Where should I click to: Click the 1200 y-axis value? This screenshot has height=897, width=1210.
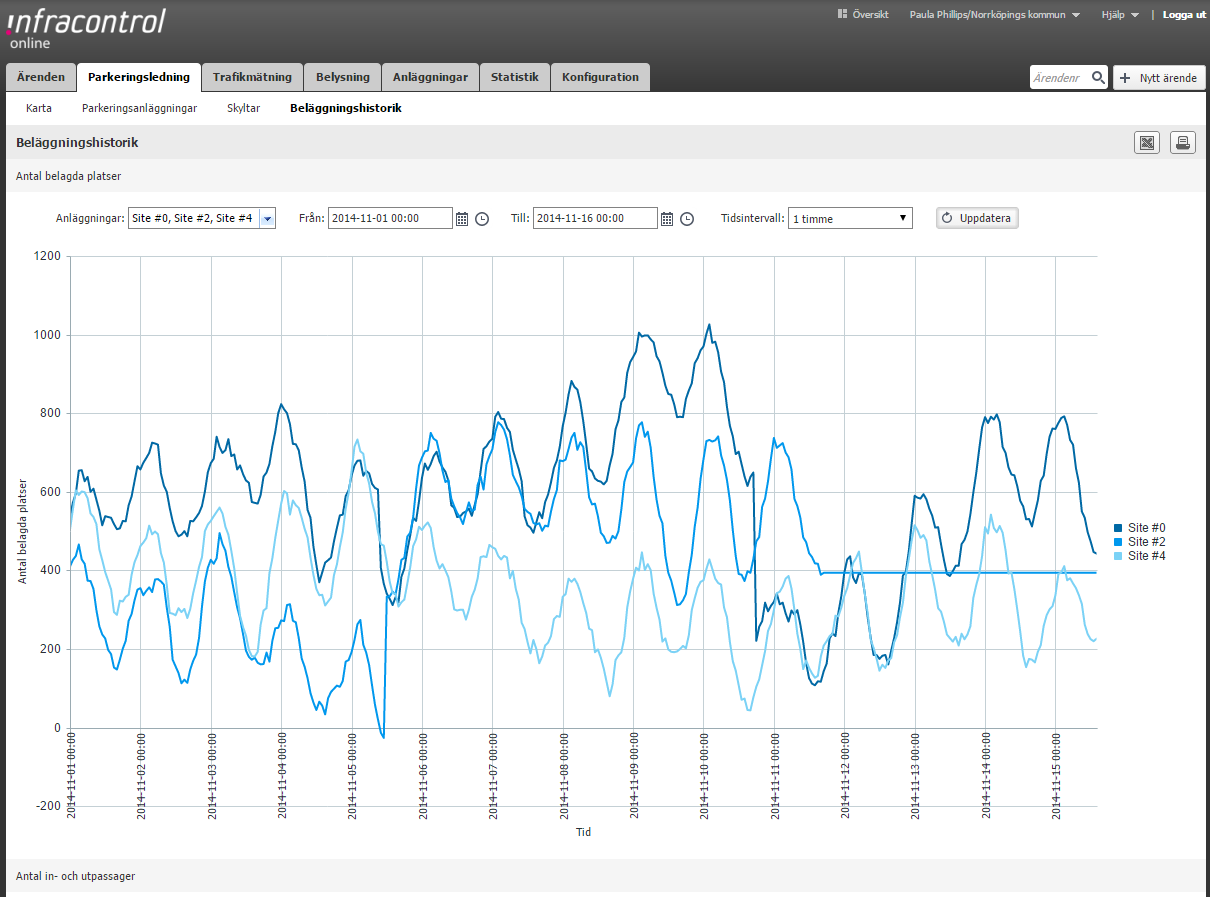point(48,256)
